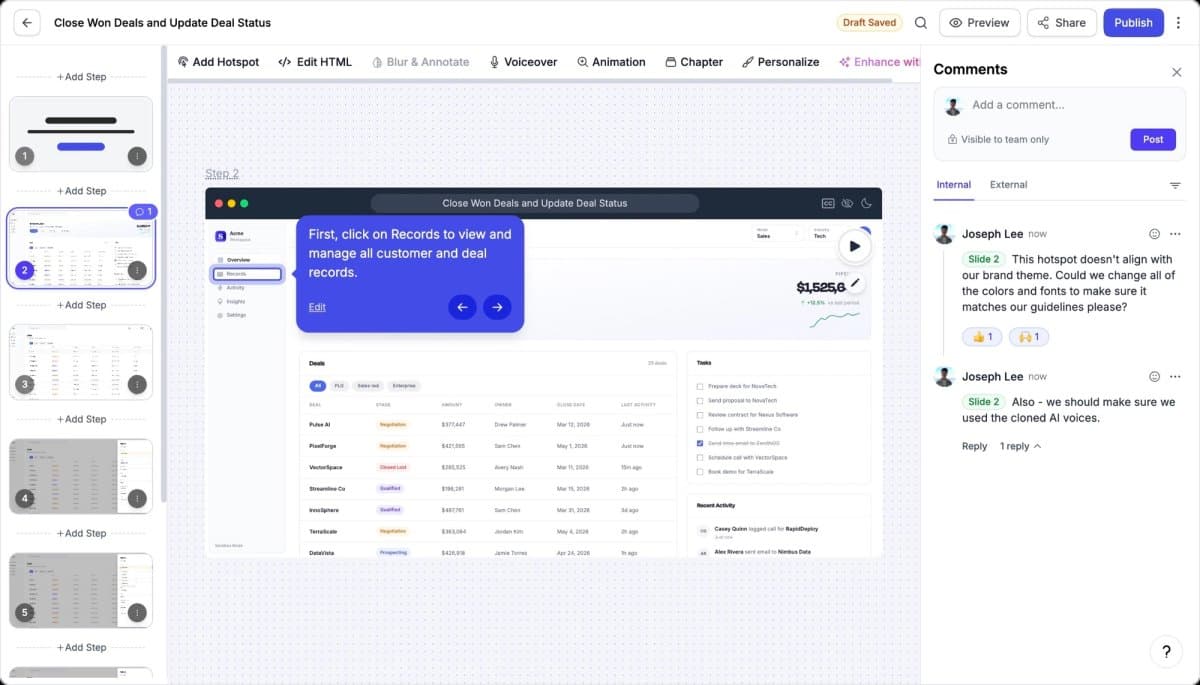Open the comments filter icon

point(1175,185)
